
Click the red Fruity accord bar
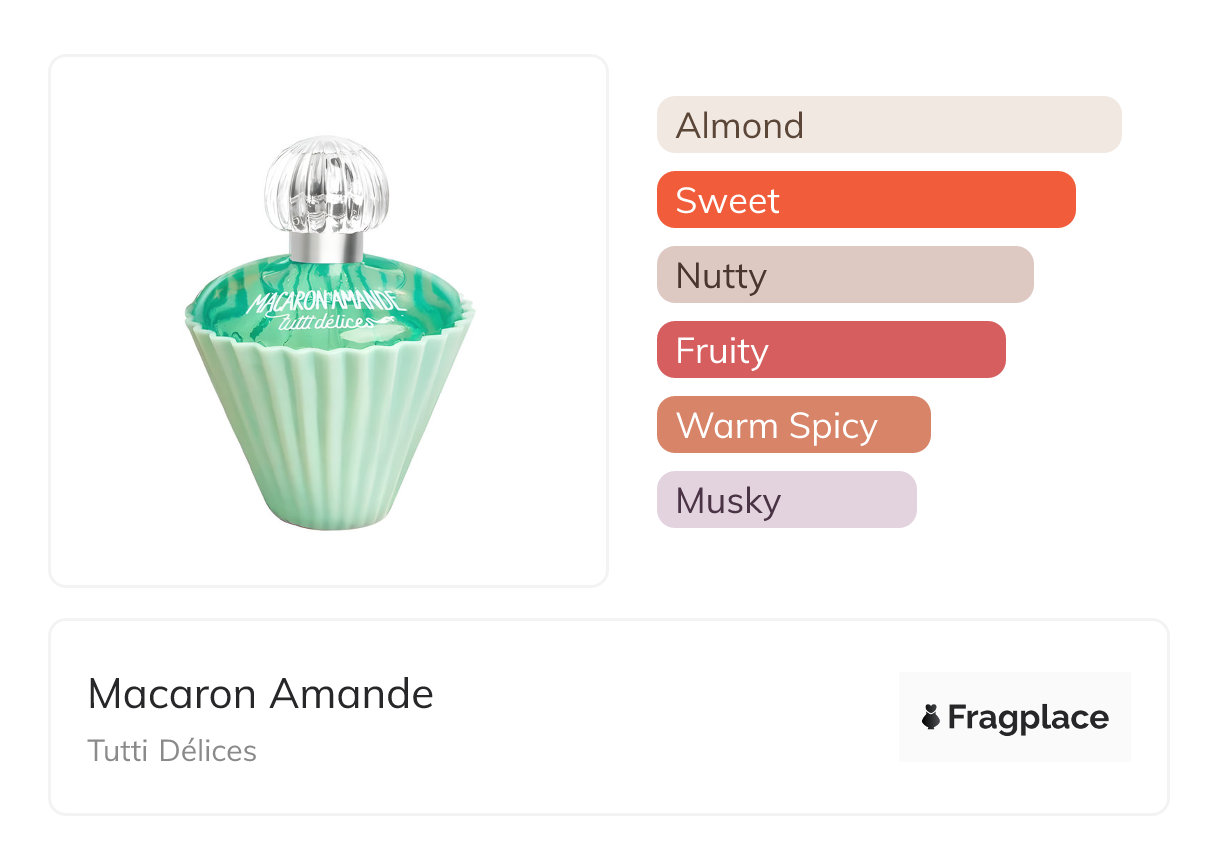830,350
